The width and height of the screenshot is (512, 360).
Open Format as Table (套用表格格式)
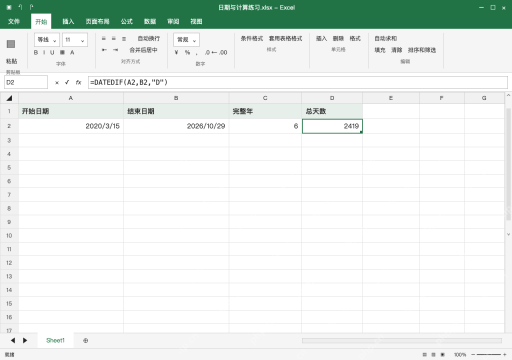pyautogui.click(x=286, y=39)
